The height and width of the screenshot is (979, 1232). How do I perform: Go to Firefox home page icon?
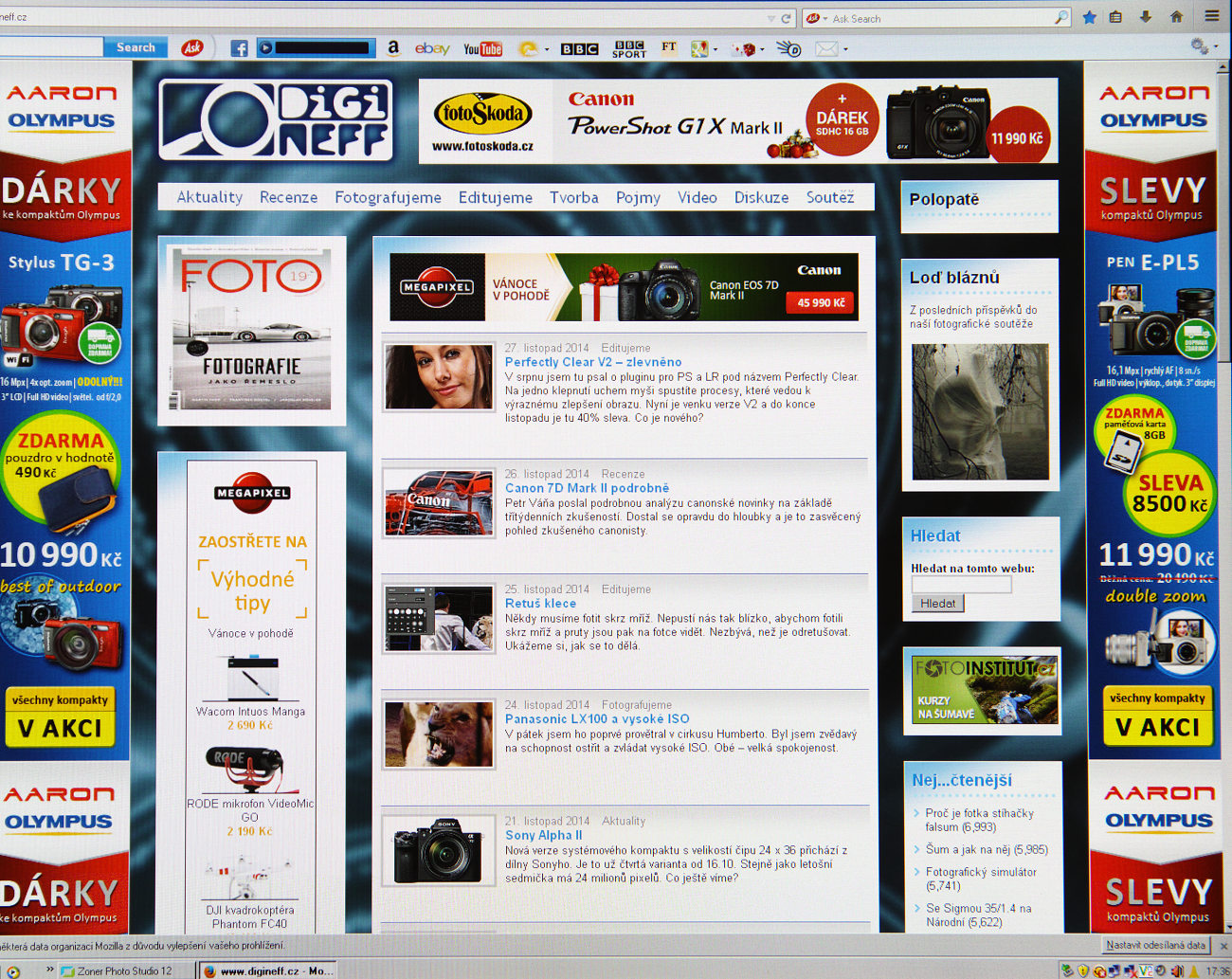coord(1176,17)
